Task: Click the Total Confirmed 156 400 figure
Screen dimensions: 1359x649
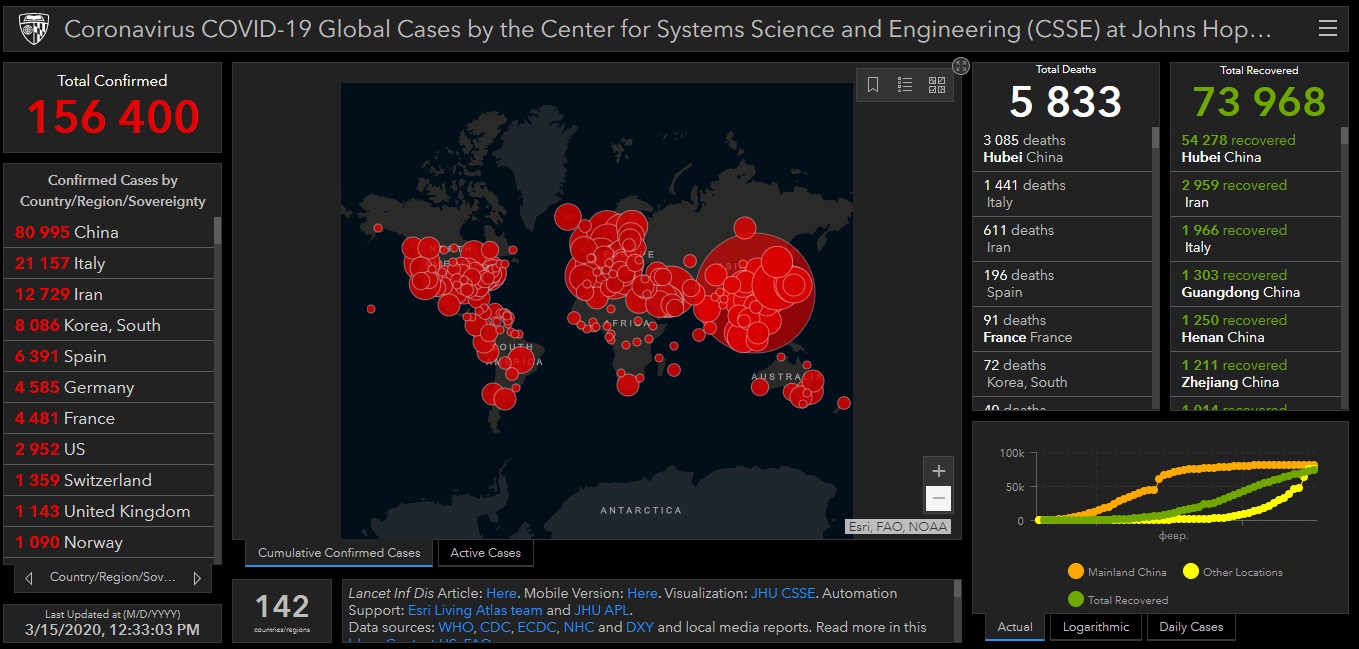Action: click(113, 117)
